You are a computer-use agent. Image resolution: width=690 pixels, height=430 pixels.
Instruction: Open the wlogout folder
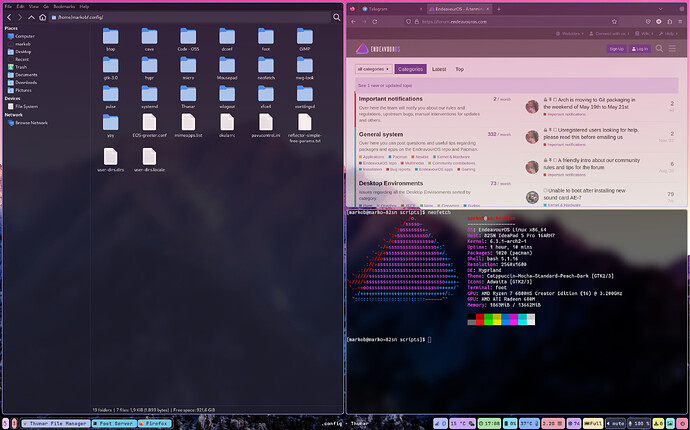[227, 97]
